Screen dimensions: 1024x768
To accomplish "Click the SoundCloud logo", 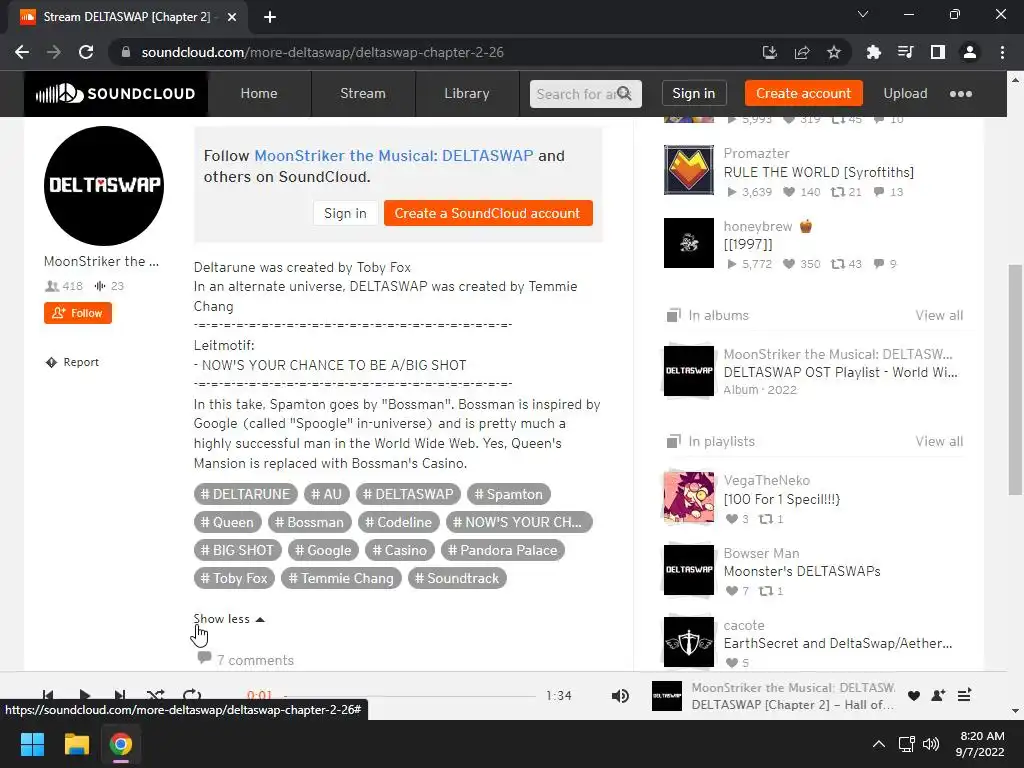I will [x=116, y=93].
